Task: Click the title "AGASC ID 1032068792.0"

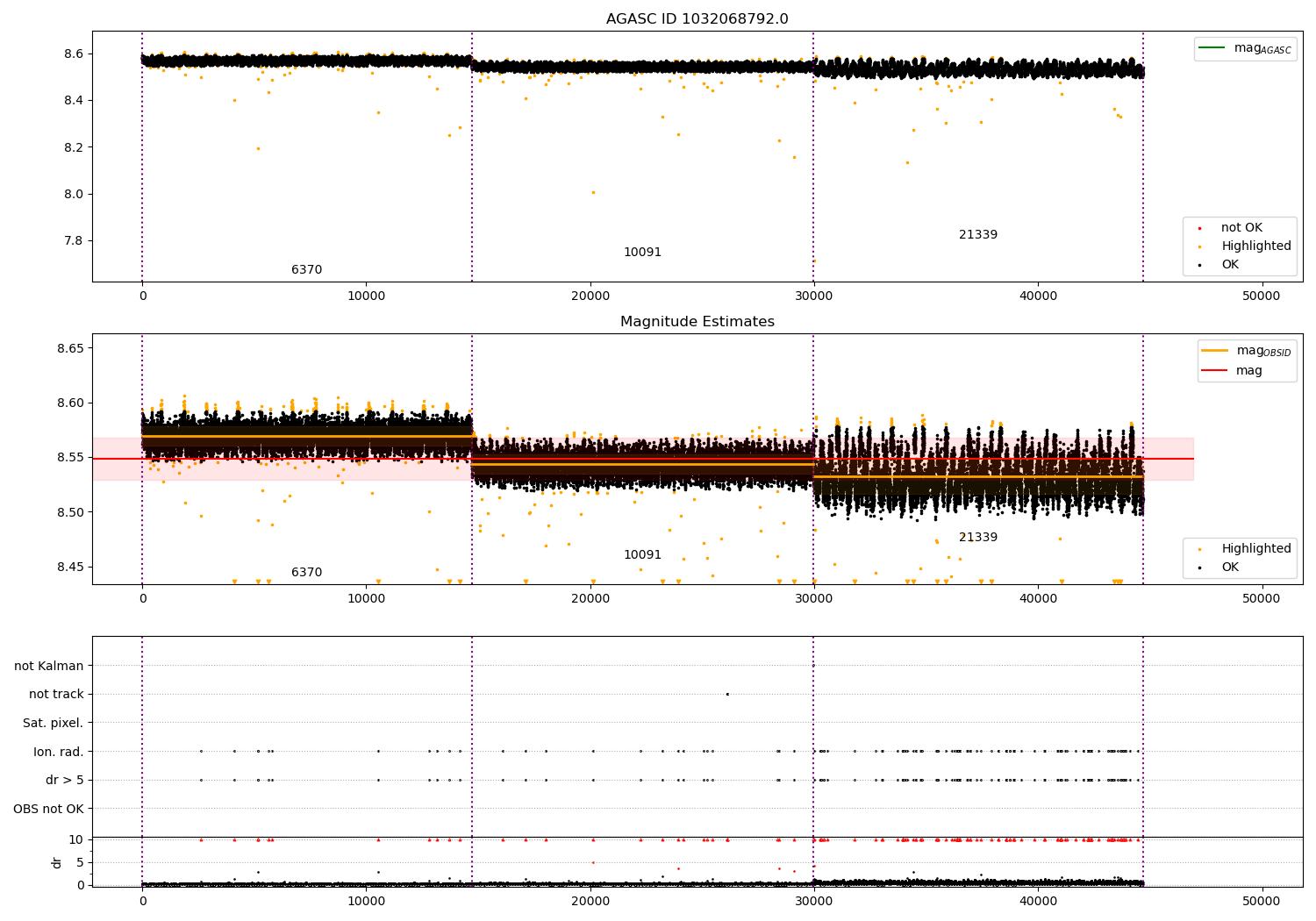Action: (697, 19)
